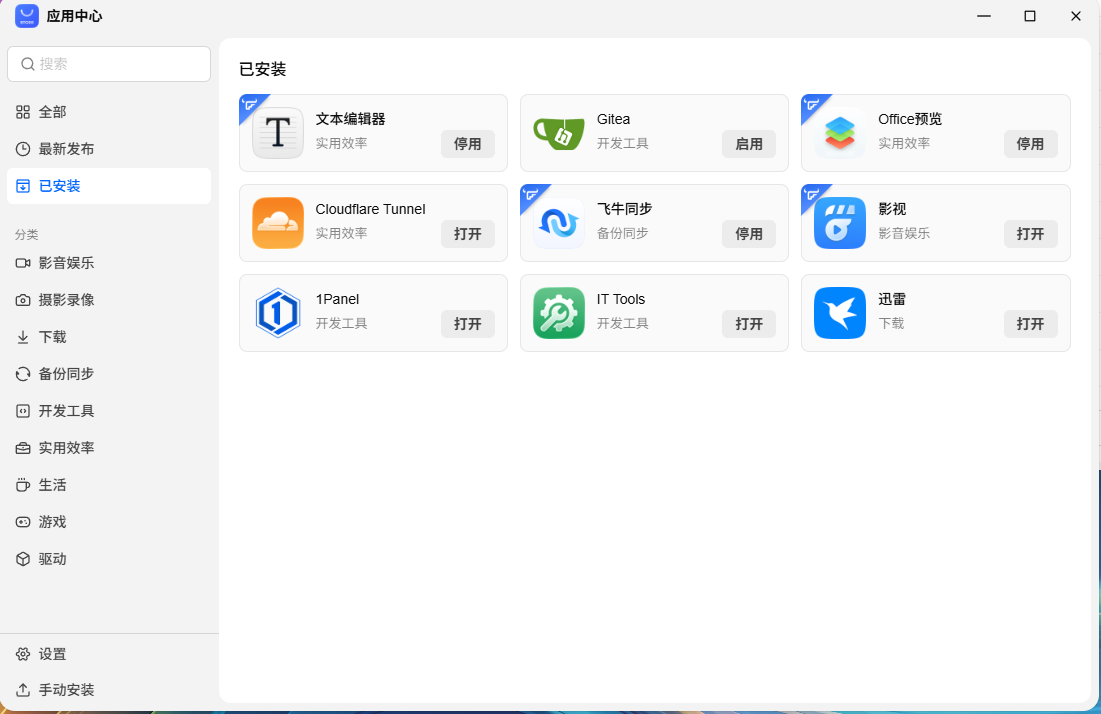Click the Gitea app title
Screen dimensions: 1101x714
[613, 119]
